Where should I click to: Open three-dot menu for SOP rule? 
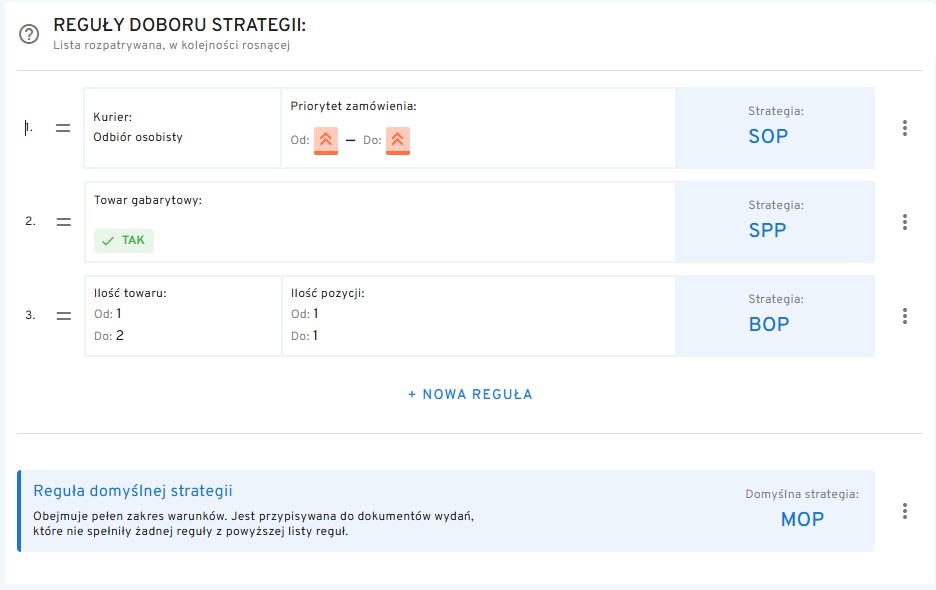904,128
